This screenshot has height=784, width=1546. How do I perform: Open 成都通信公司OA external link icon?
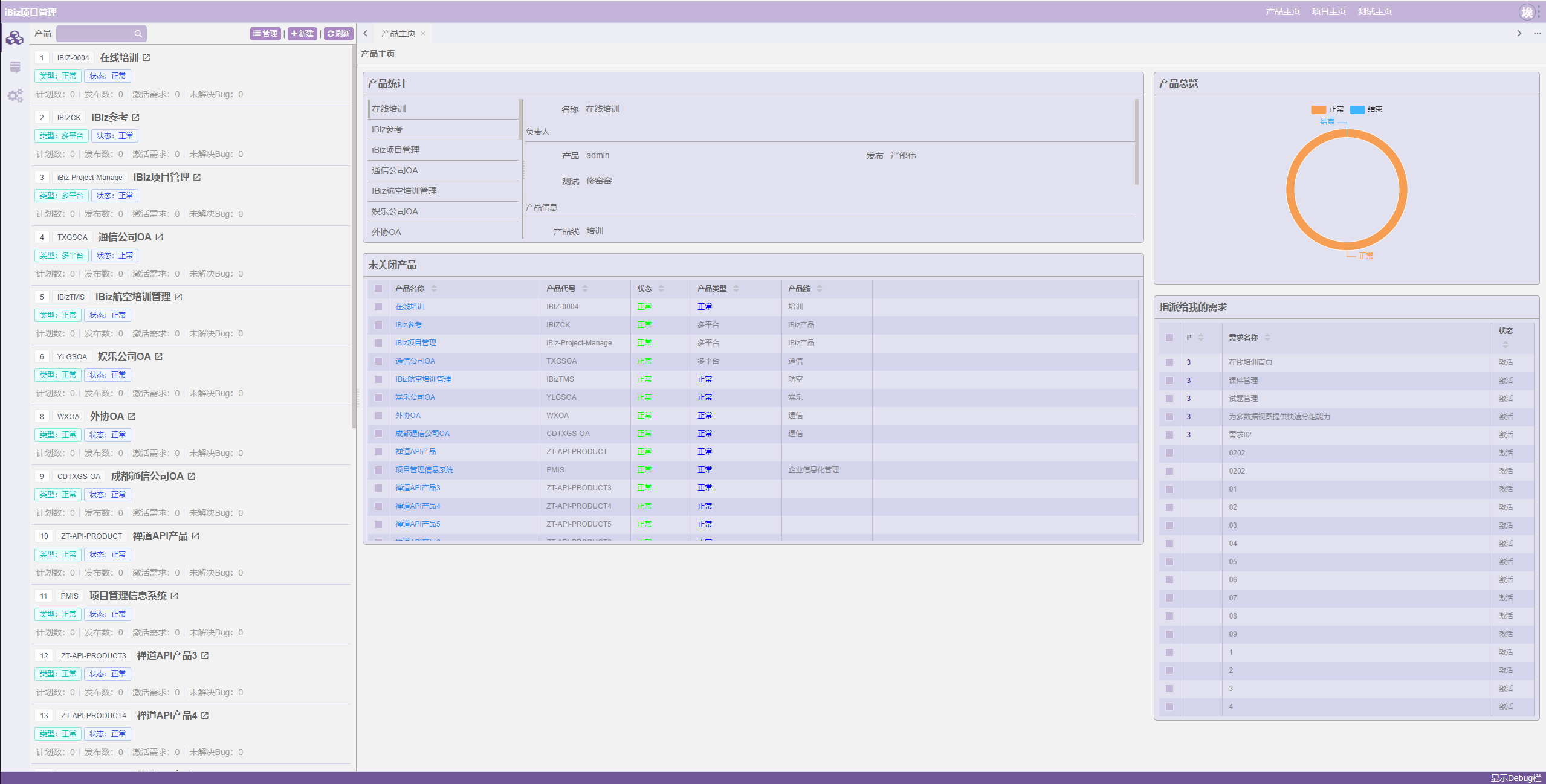coord(191,477)
